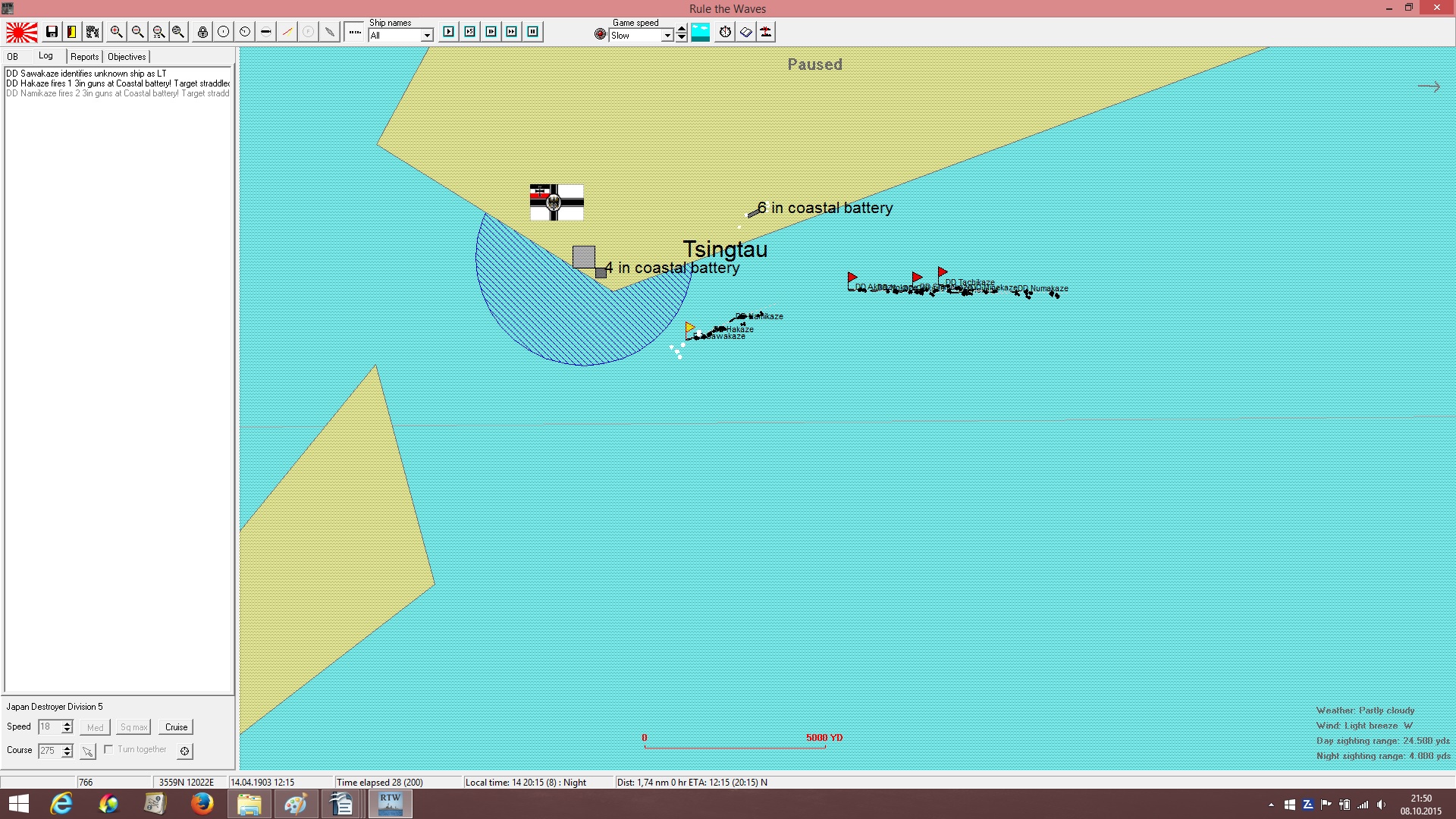The width and height of the screenshot is (1456, 819).
Task: Click the save game floppy disk icon
Action: tap(52, 32)
